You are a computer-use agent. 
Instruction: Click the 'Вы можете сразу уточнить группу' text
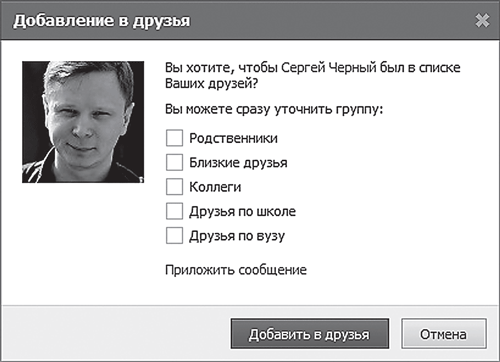pyautogui.click(x=274, y=109)
